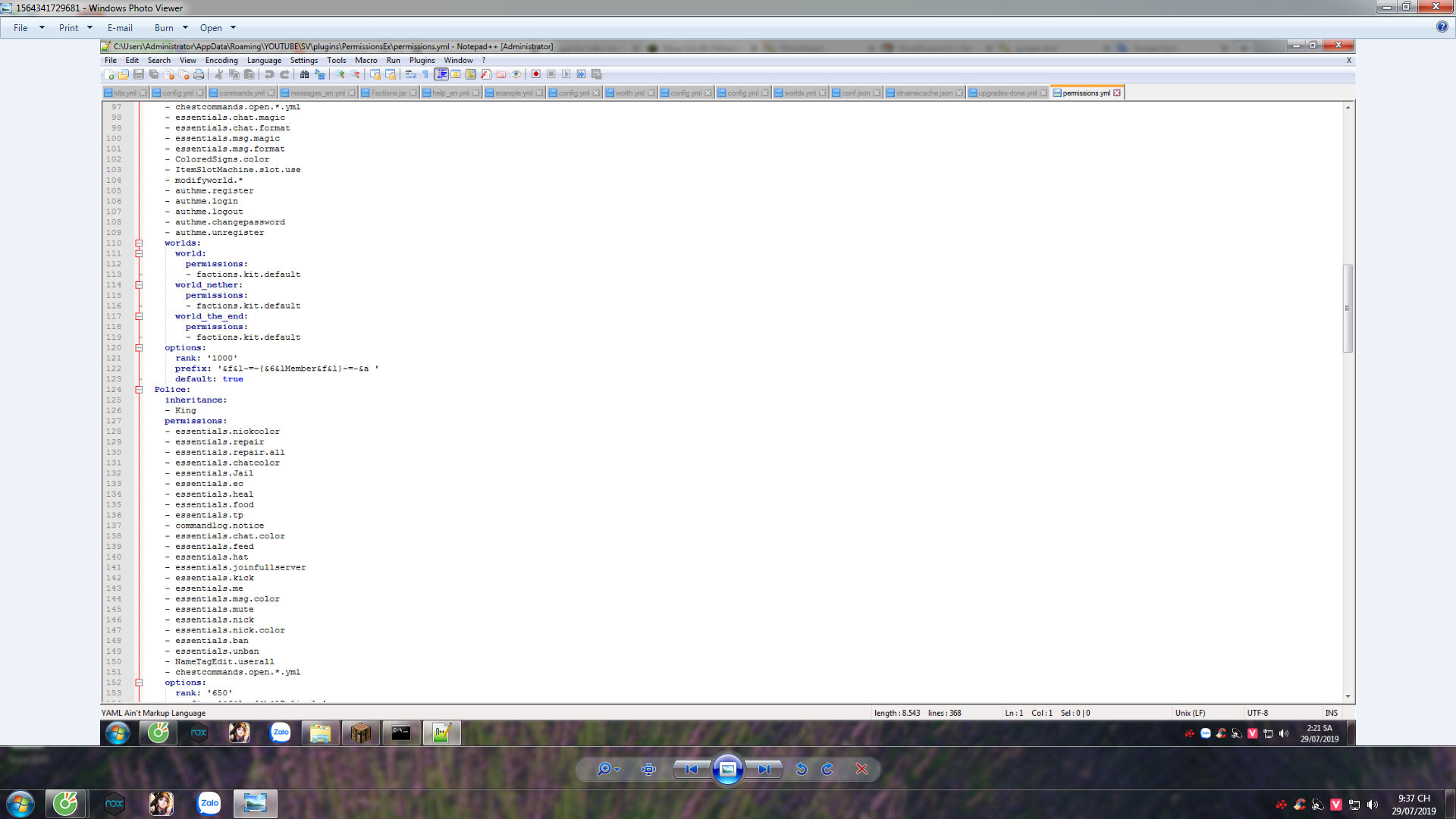Viewport: 1456px width, 819px height.
Task: Open the zoom magnifier control
Action: click(x=604, y=769)
